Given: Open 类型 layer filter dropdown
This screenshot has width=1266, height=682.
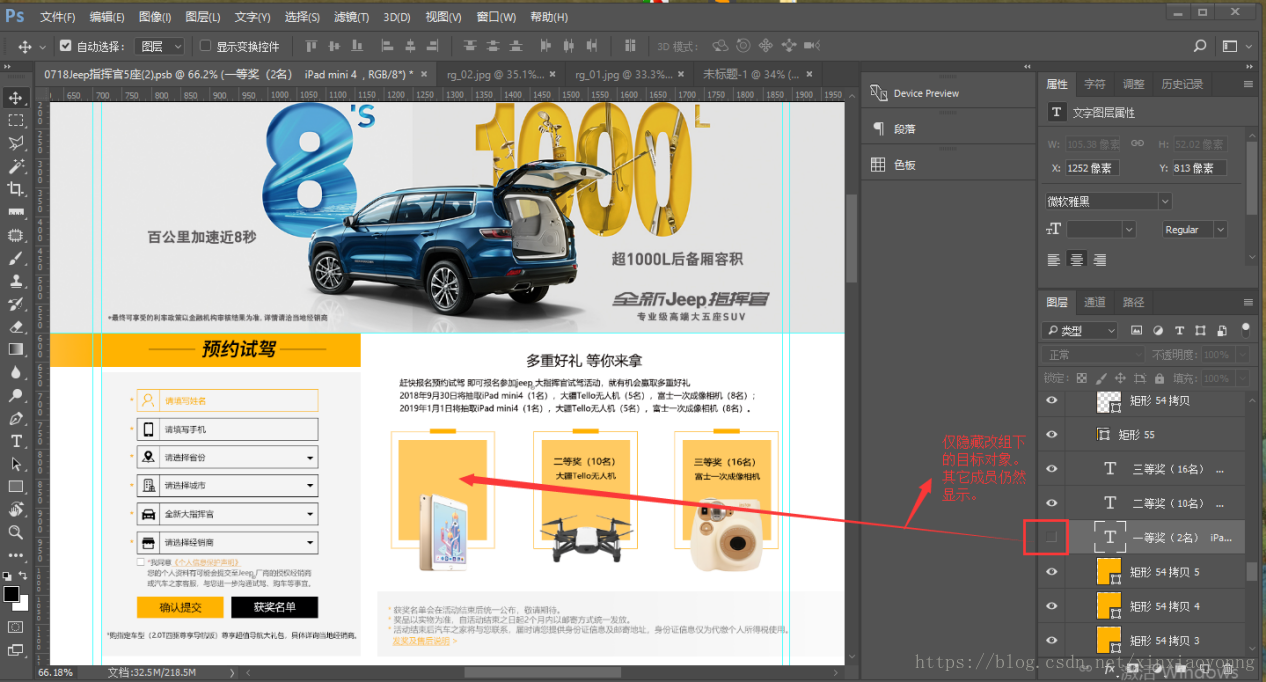Looking at the screenshot, I should click(1081, 330).
